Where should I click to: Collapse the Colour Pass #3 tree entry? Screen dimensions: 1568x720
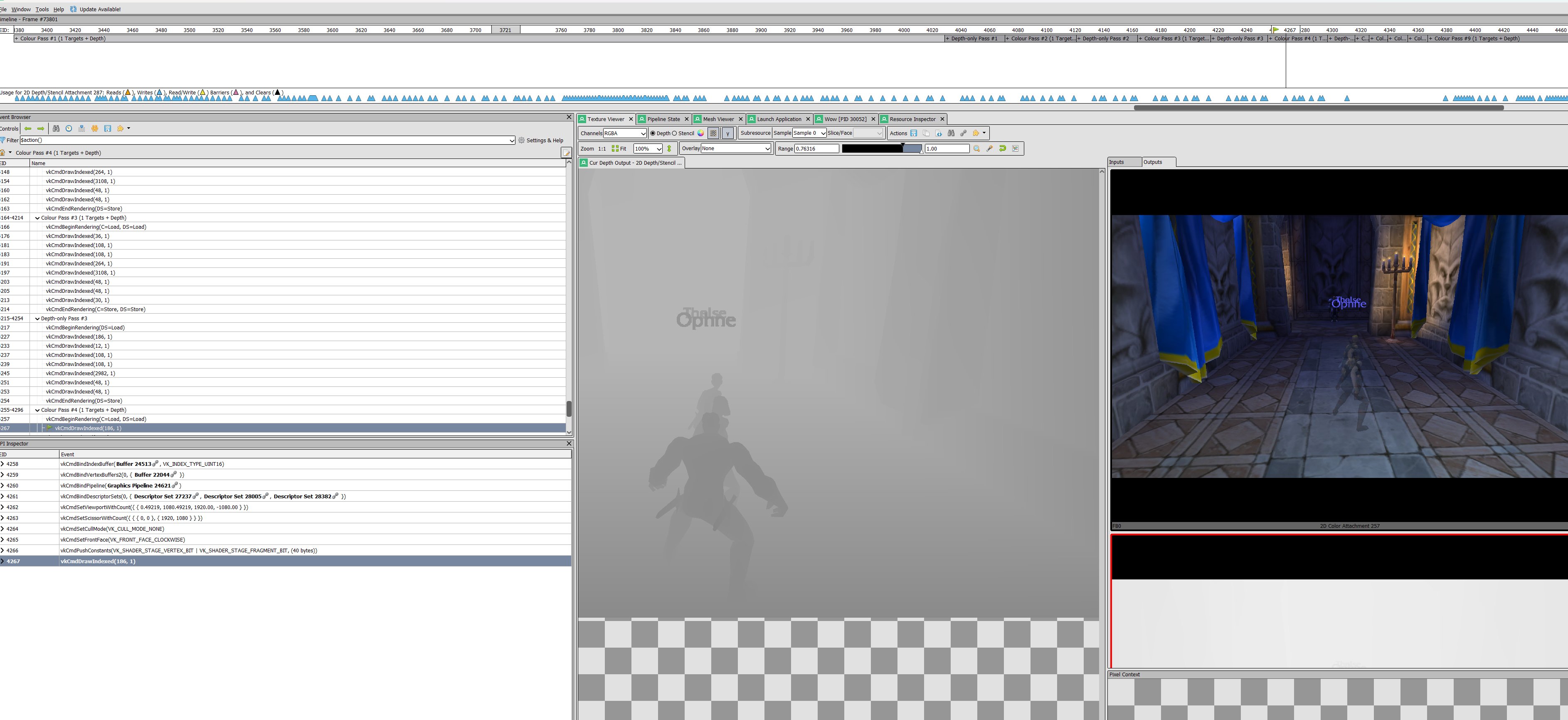point(37,218)
